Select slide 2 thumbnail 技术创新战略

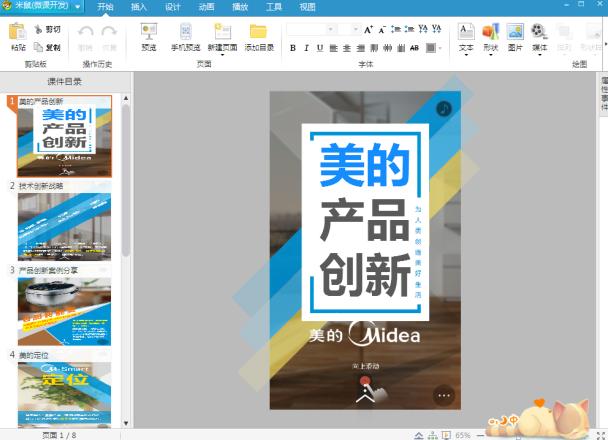point(64,227)
